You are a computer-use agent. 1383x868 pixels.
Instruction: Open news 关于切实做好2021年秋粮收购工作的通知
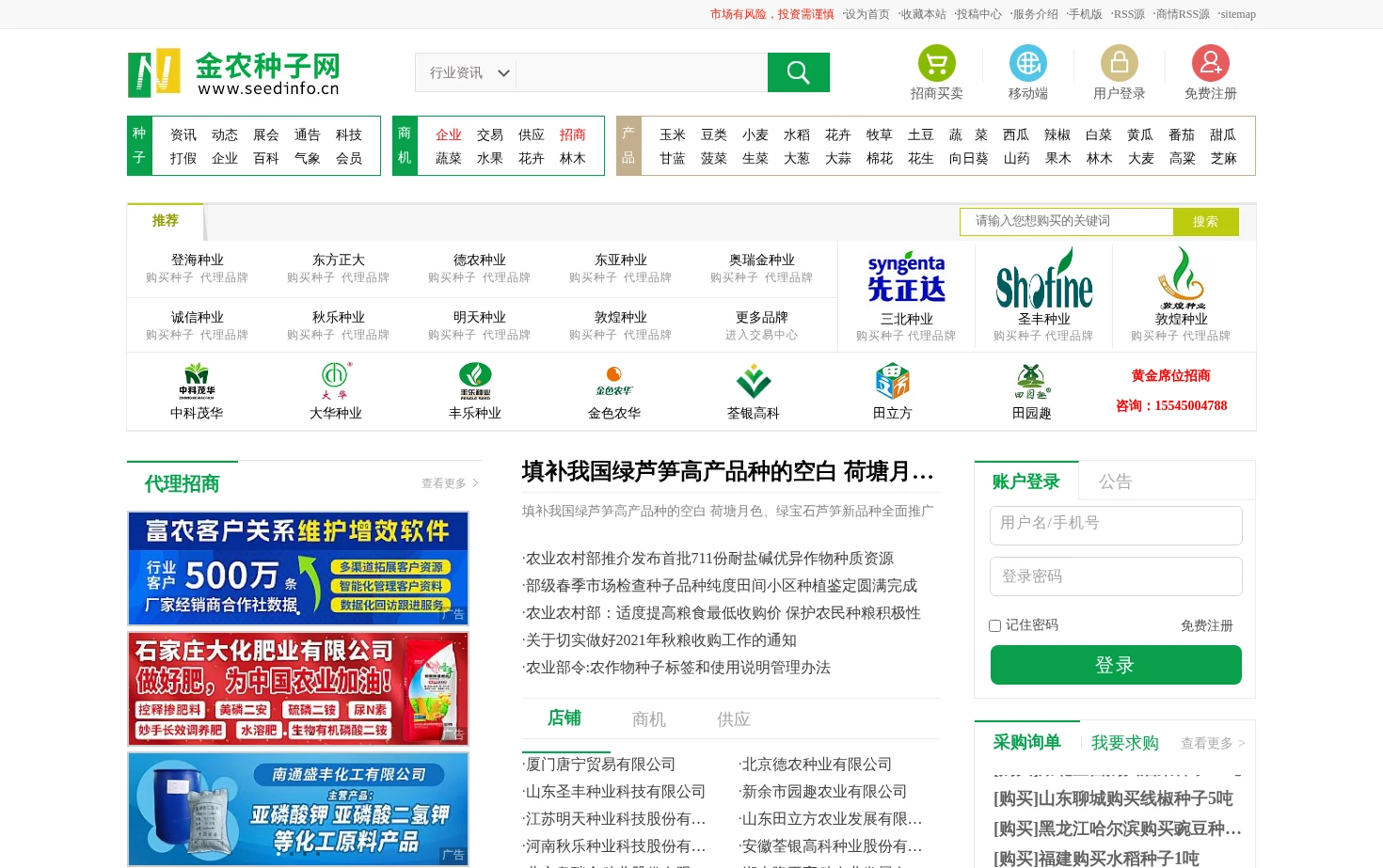coord(660,640)
